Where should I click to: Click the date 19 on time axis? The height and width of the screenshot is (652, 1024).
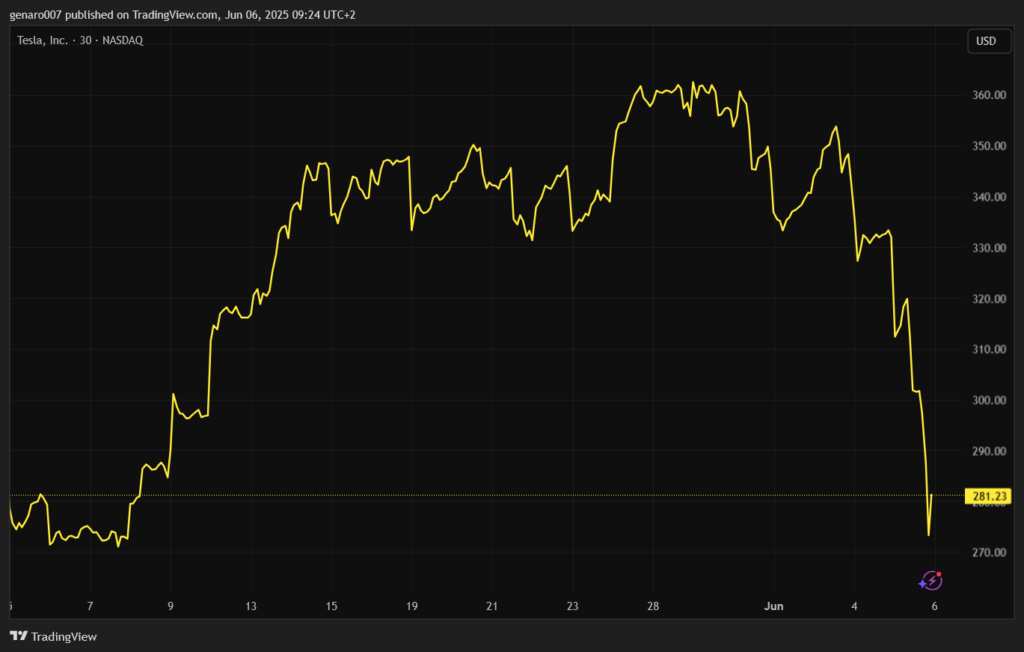coord(412,606)
